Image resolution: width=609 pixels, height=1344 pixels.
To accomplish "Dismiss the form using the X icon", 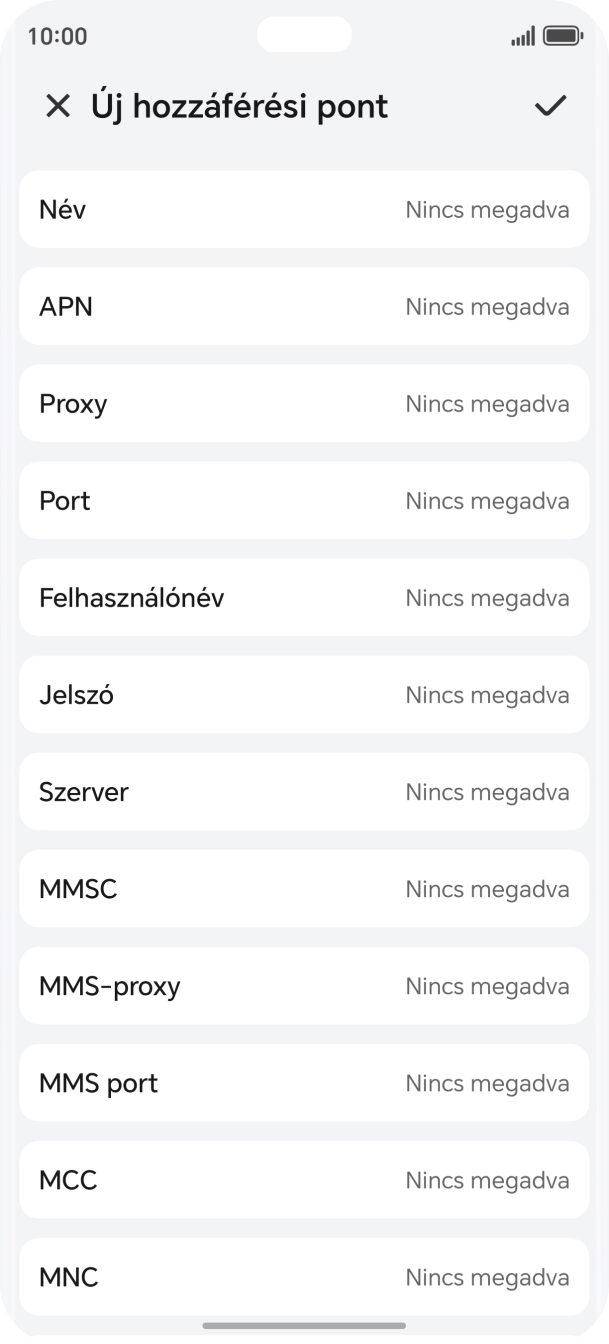I will click(58, 105).
